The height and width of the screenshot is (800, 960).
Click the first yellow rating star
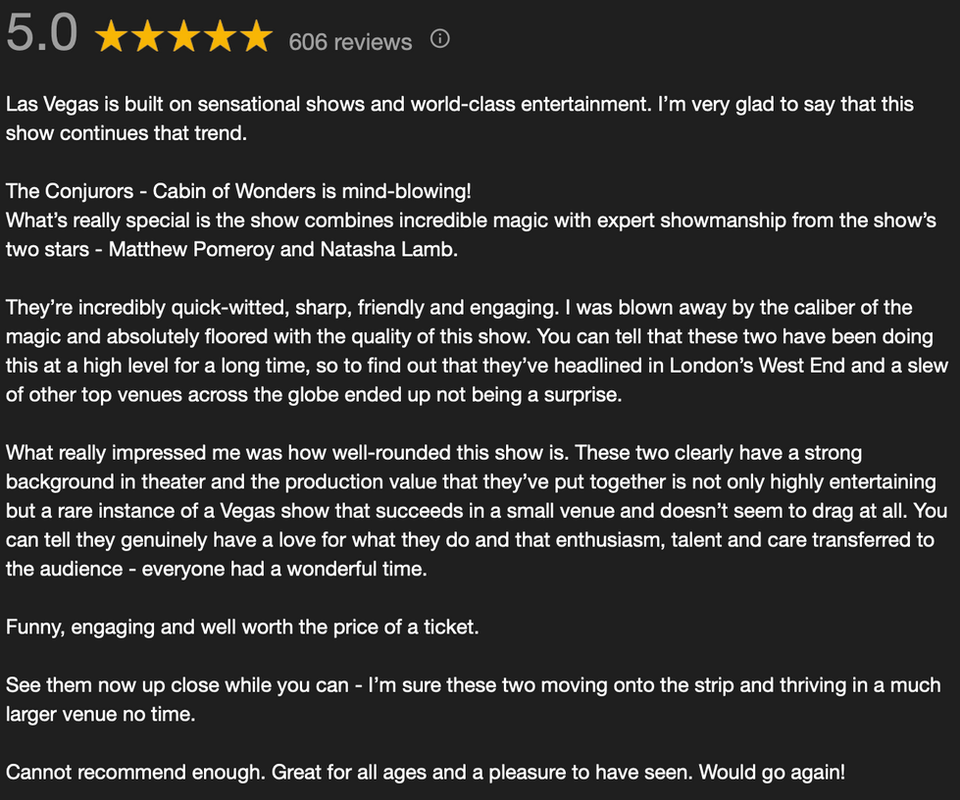coord(111,38)
